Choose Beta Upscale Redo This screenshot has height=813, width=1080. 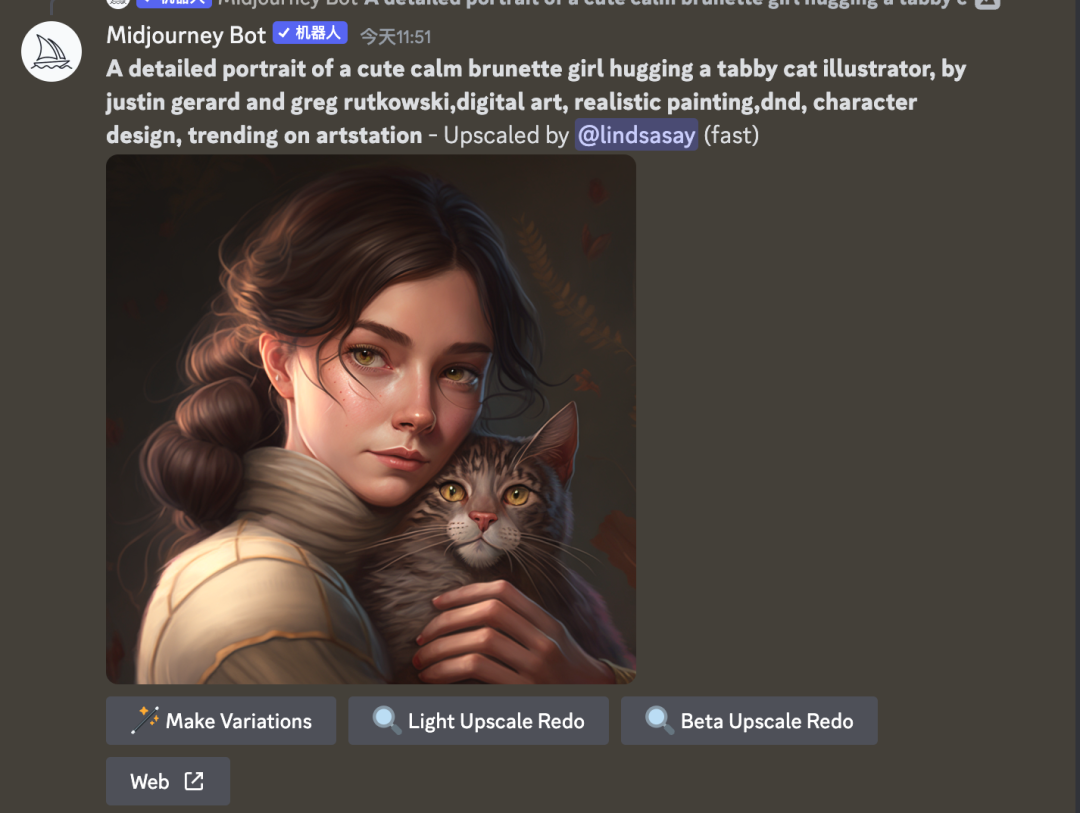(749, 721)
